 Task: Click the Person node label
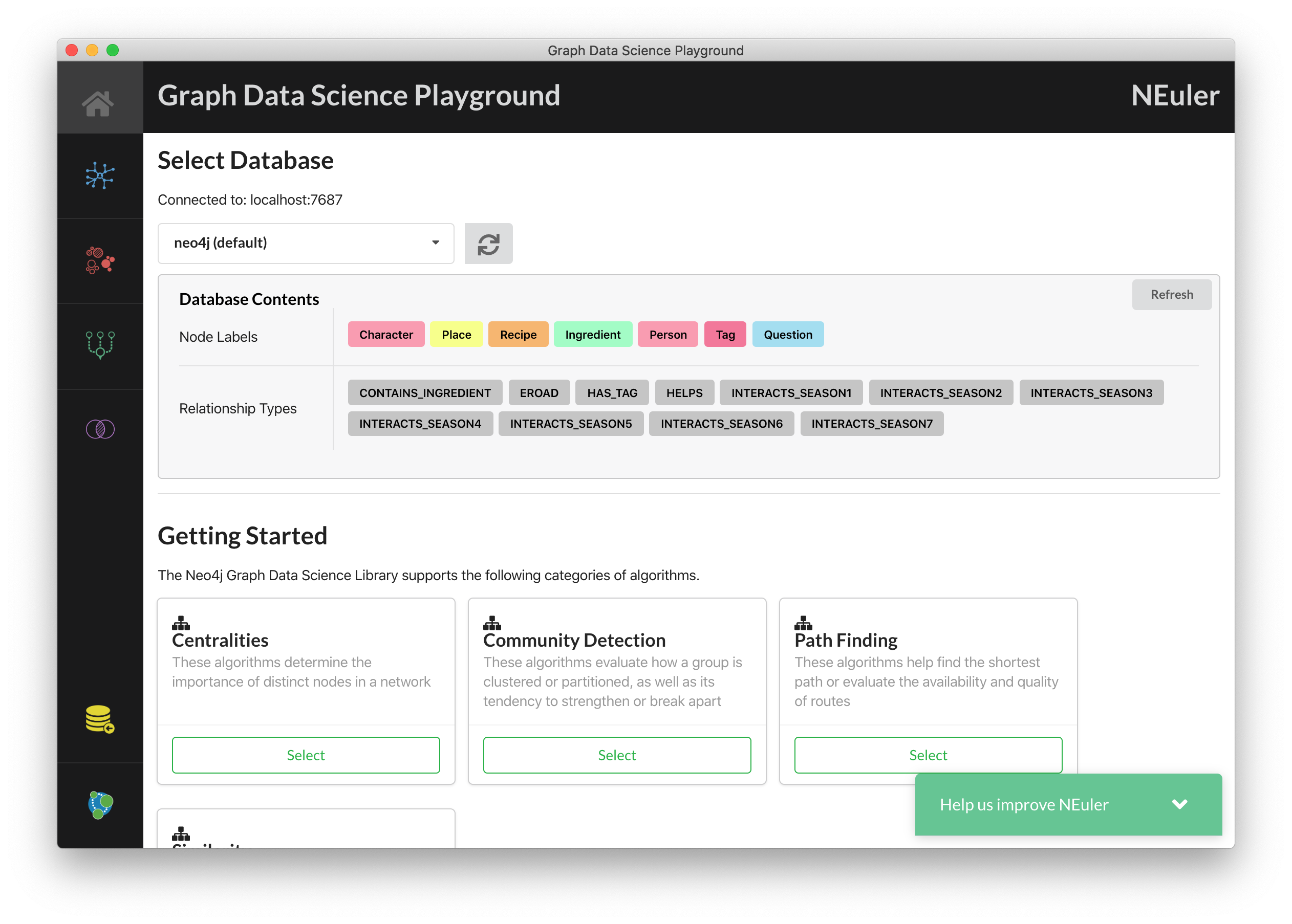point(667,335)
